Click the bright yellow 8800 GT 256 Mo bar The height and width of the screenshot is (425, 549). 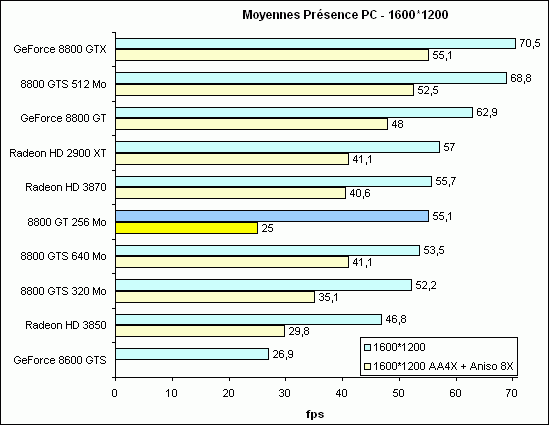(x=187, y=228)
